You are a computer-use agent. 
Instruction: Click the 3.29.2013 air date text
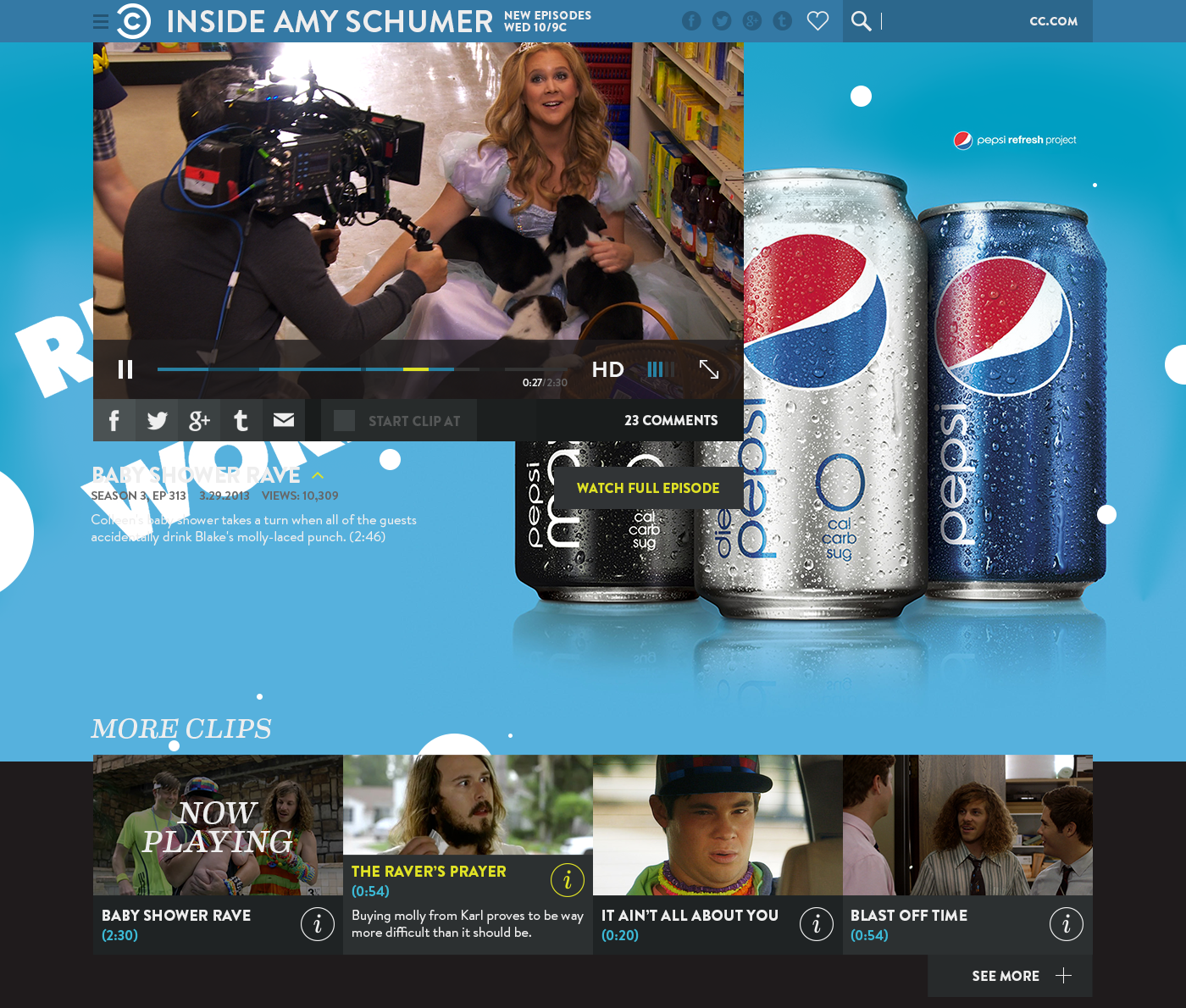pos(224,496)
